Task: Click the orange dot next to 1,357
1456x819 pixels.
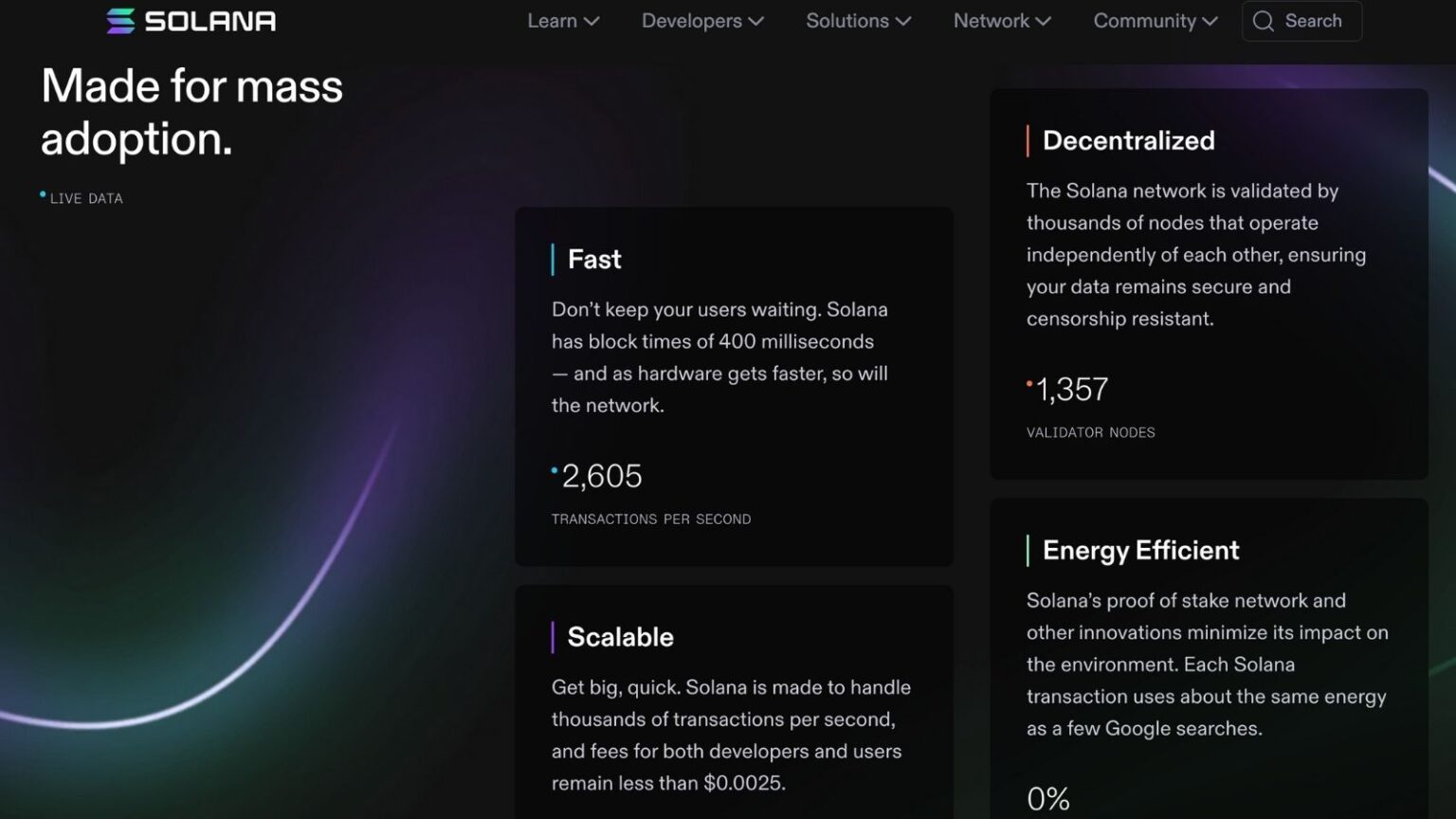Action: [x=1029, y=382]
